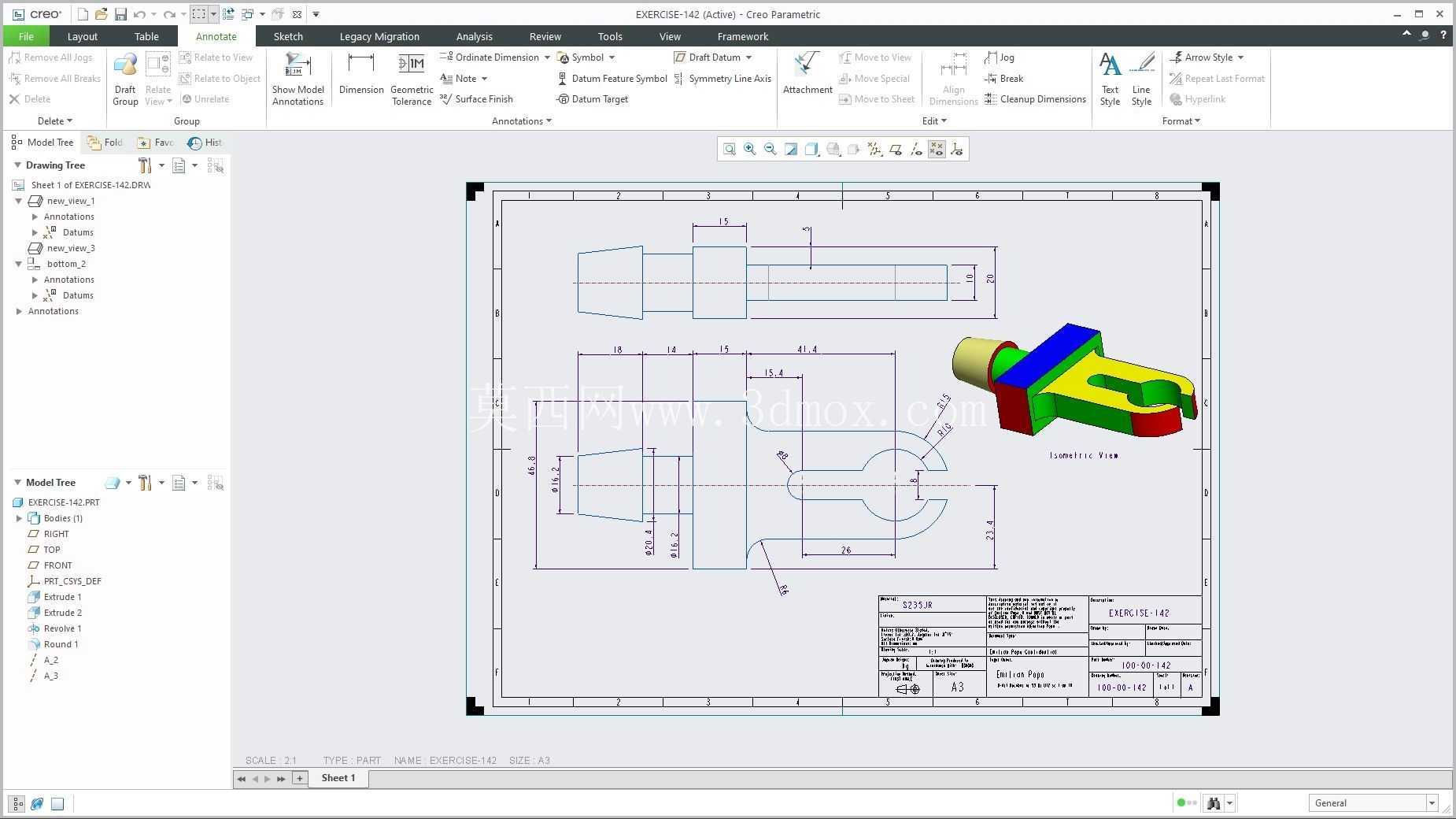The image size is (1456, 819).
Task: Select the Dimension tool
Action: coord(361,73)
